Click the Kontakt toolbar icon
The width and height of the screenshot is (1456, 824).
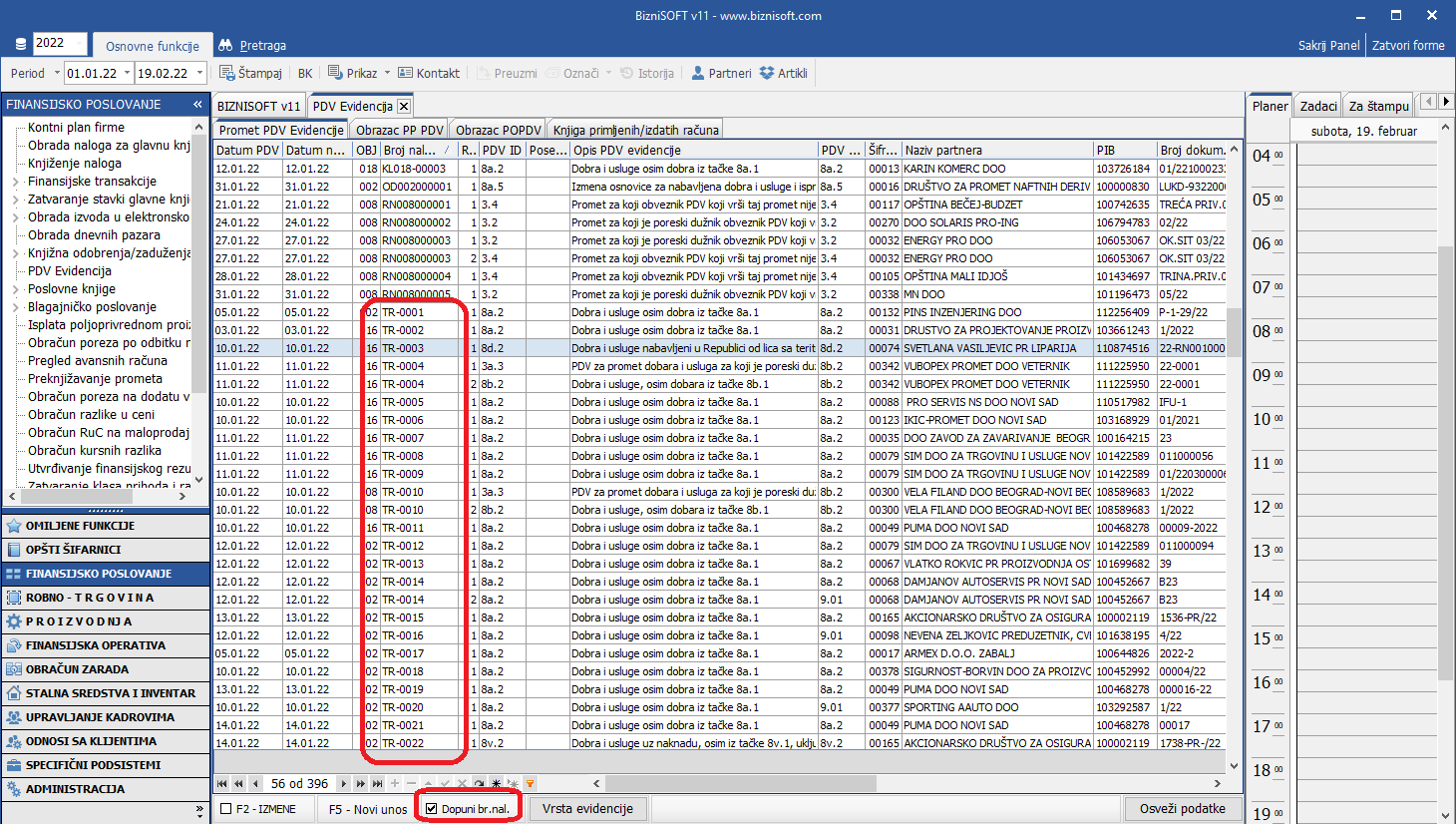405,73
